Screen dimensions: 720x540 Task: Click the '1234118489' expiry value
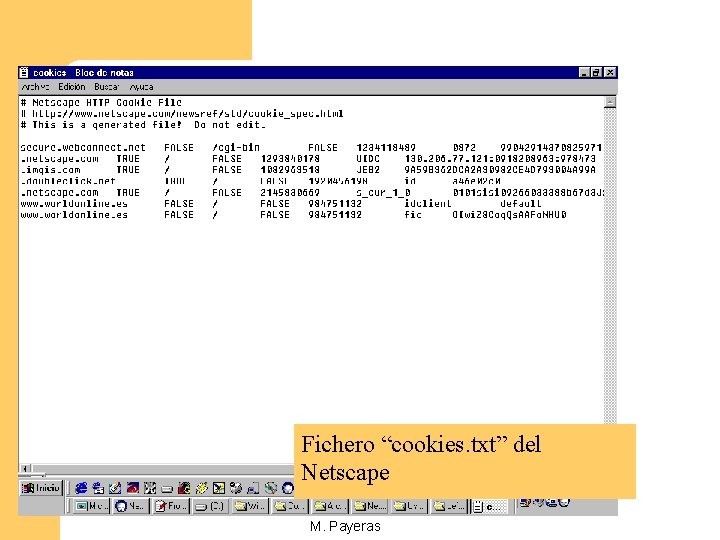pyautogui.click(x=386, y=147)
